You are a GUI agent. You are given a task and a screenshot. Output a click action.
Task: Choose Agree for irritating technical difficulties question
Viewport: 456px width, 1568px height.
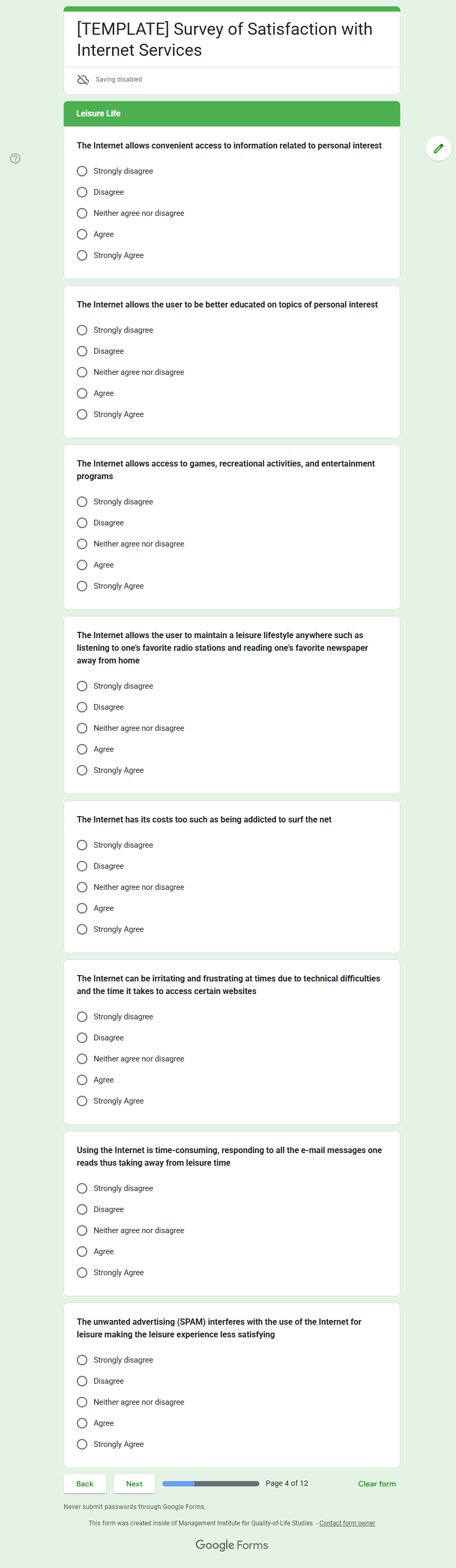82,1080
